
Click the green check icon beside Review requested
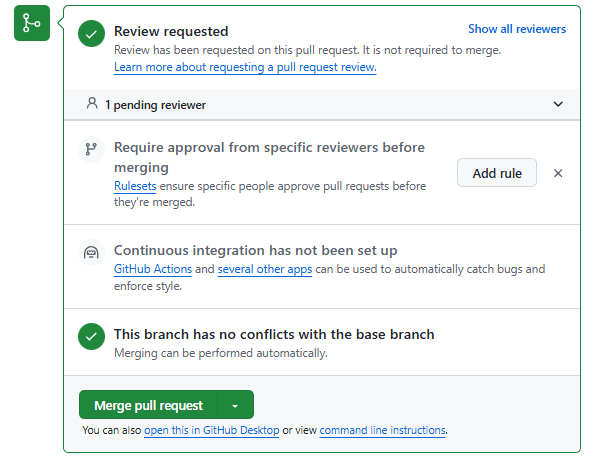[92, 34]
